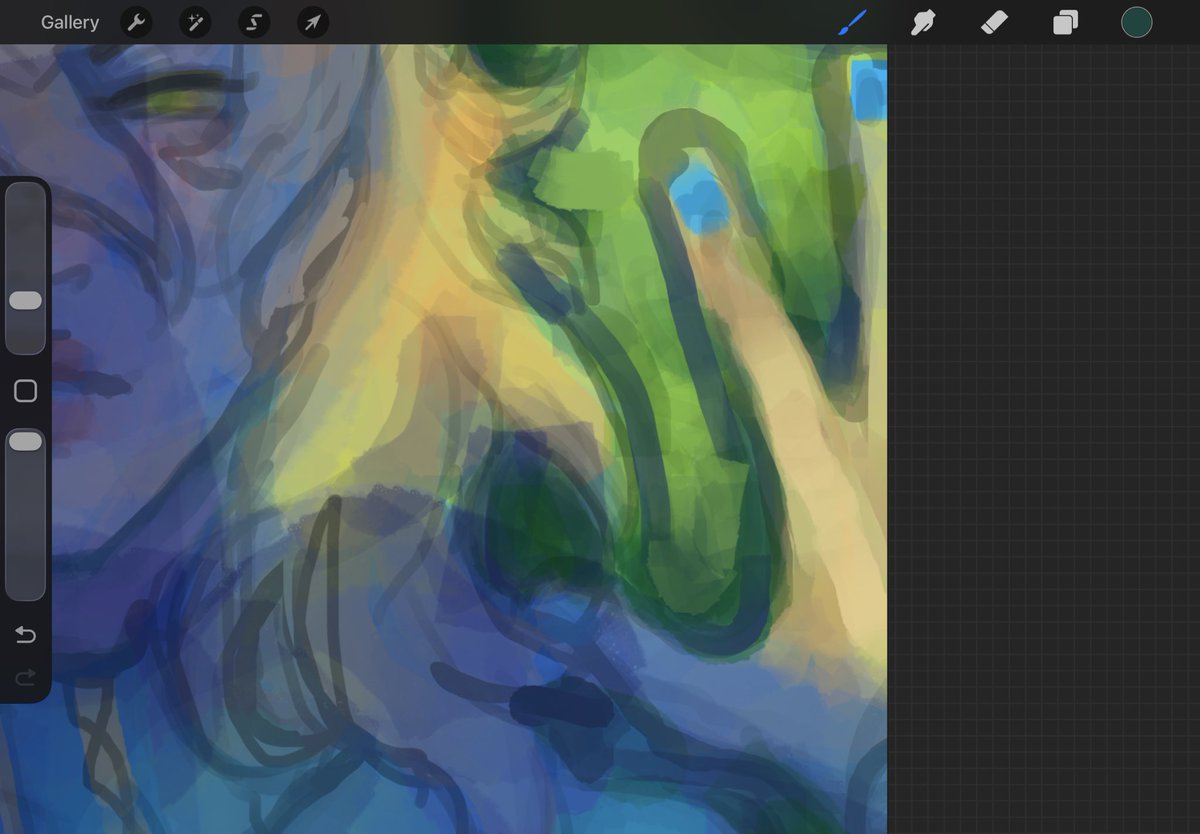Redo the last undone action

coord(25,678)
